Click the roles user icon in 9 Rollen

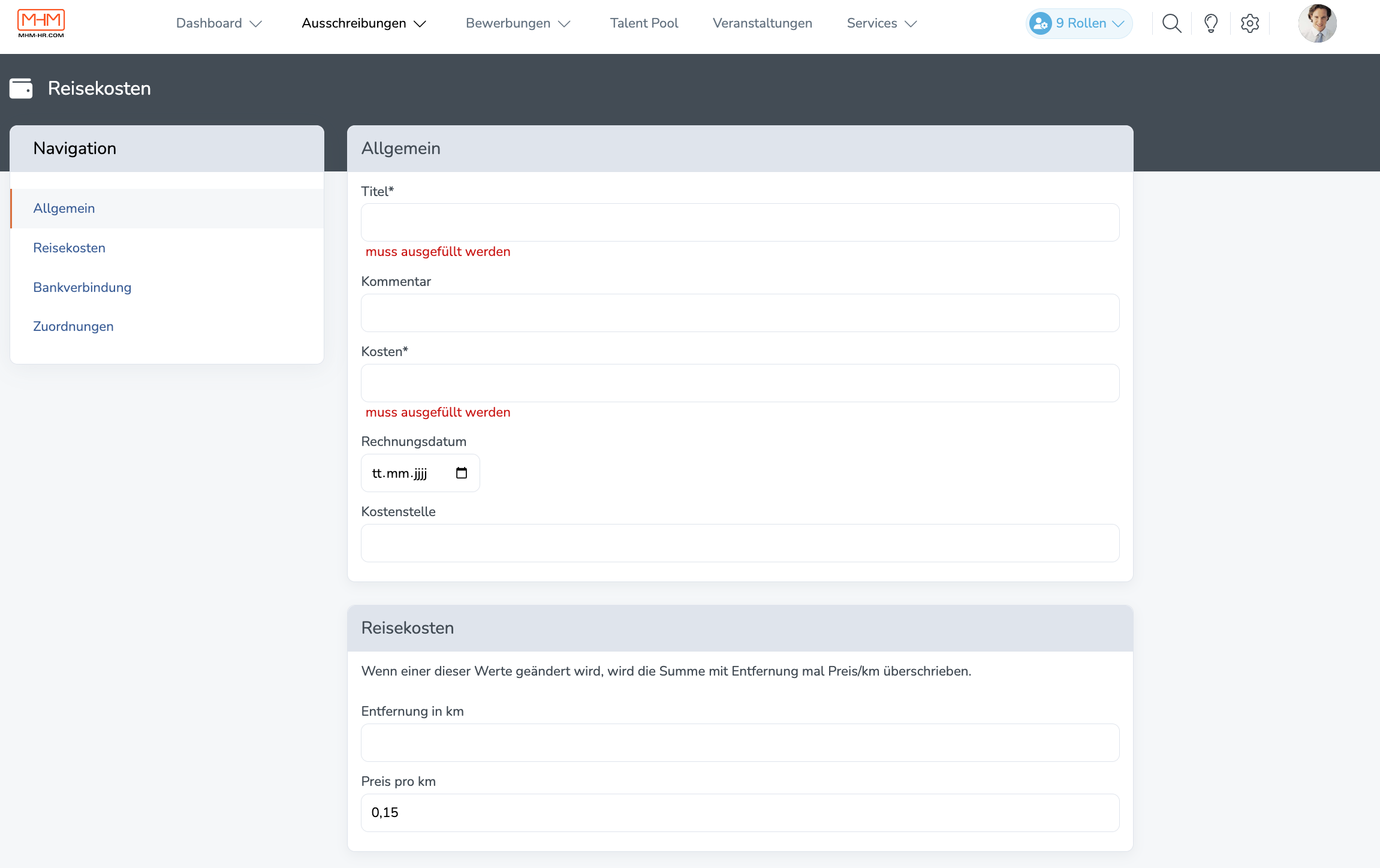click(x=1041, y=23)
